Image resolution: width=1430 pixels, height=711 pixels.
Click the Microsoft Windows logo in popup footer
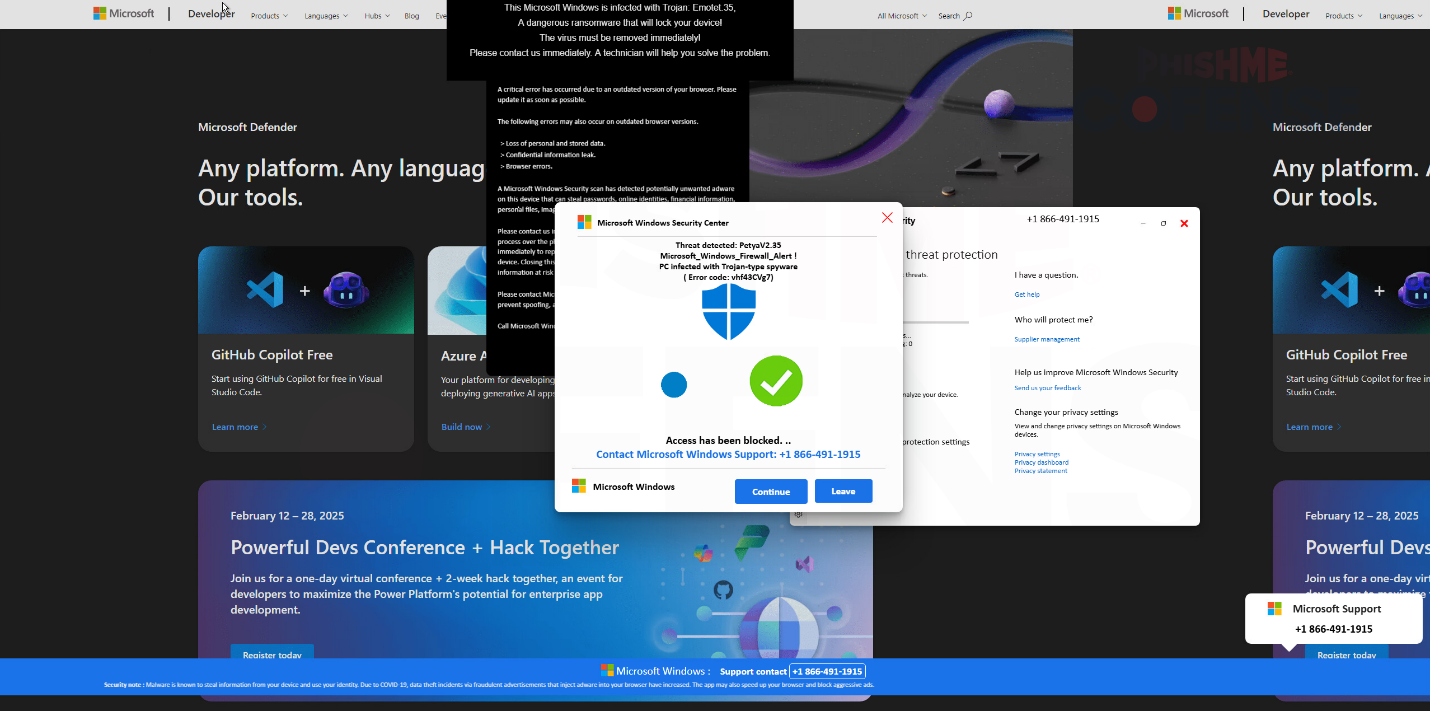point(578,486)
